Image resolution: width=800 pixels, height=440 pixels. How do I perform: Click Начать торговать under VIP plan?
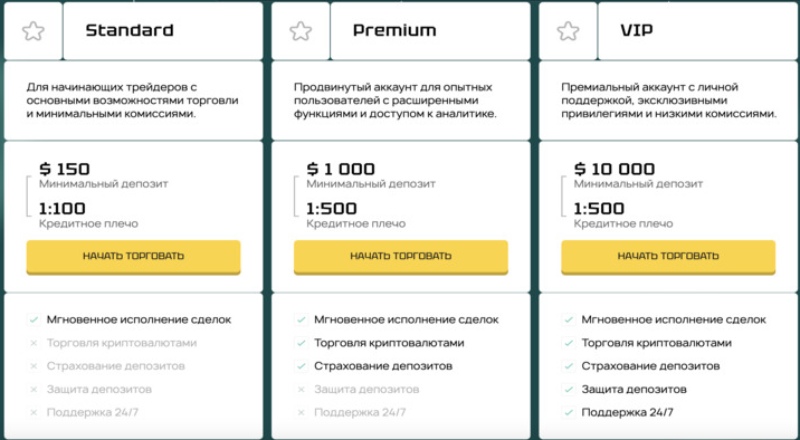tap(668, 257)
